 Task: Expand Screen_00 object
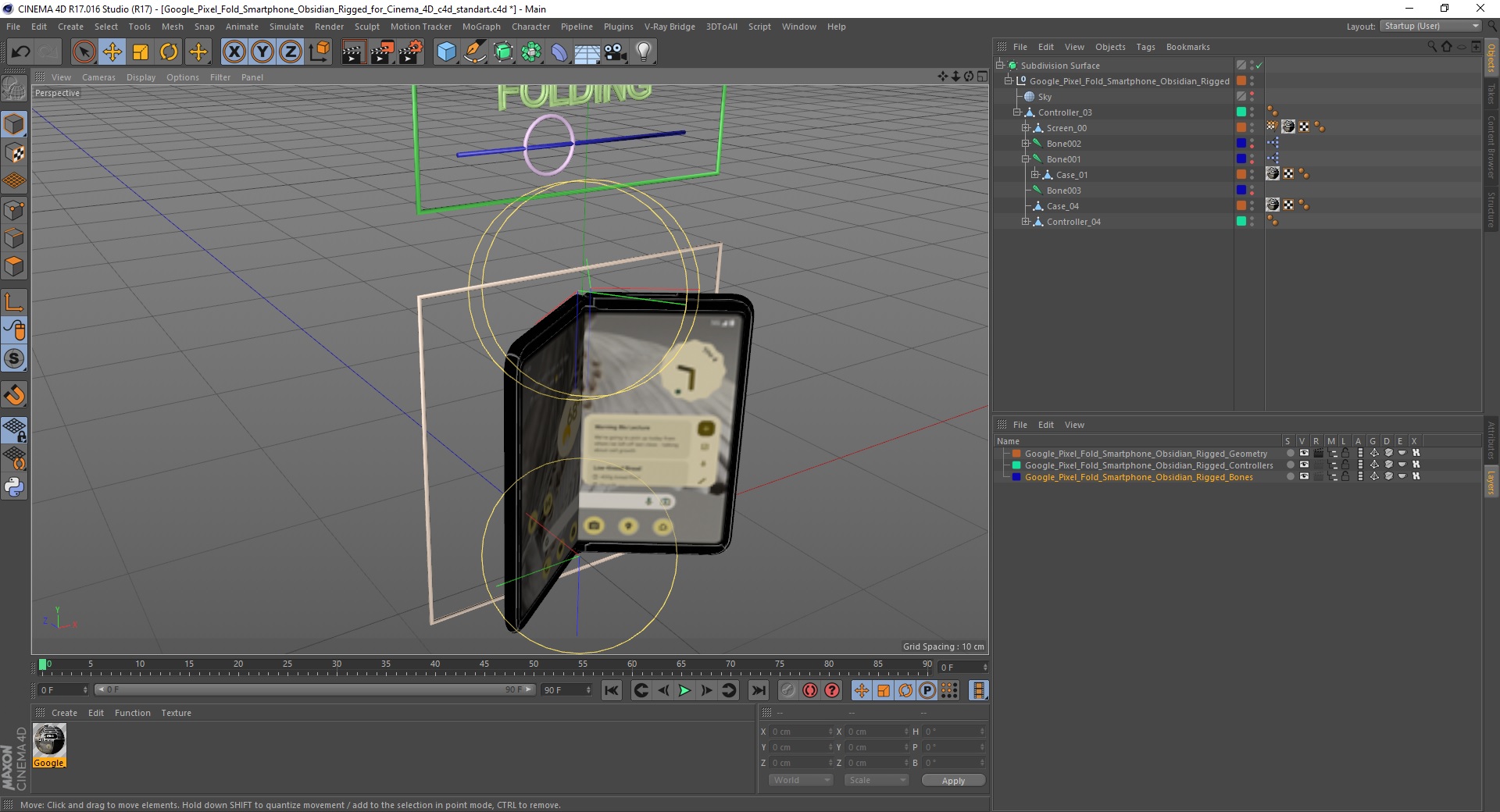tap(1026, 128)
